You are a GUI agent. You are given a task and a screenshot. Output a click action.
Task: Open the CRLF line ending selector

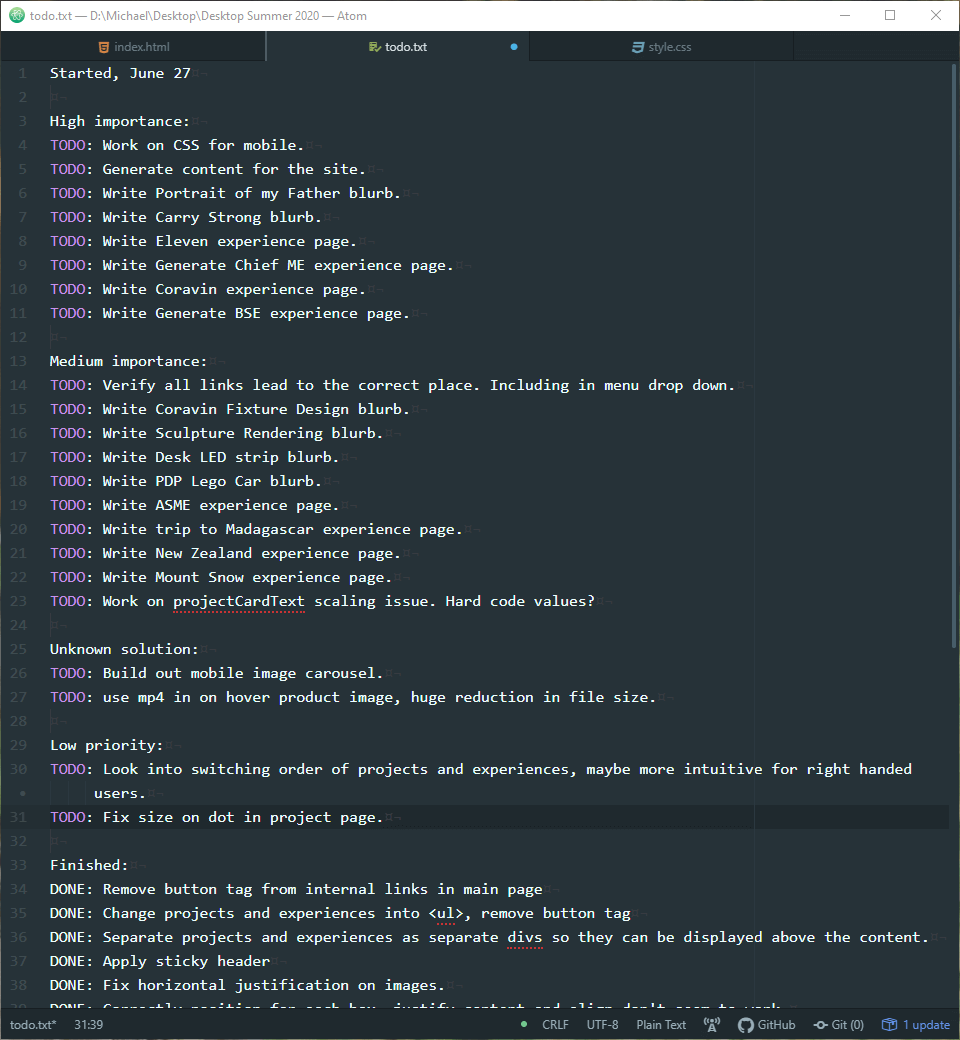(x=555, y=1024)
